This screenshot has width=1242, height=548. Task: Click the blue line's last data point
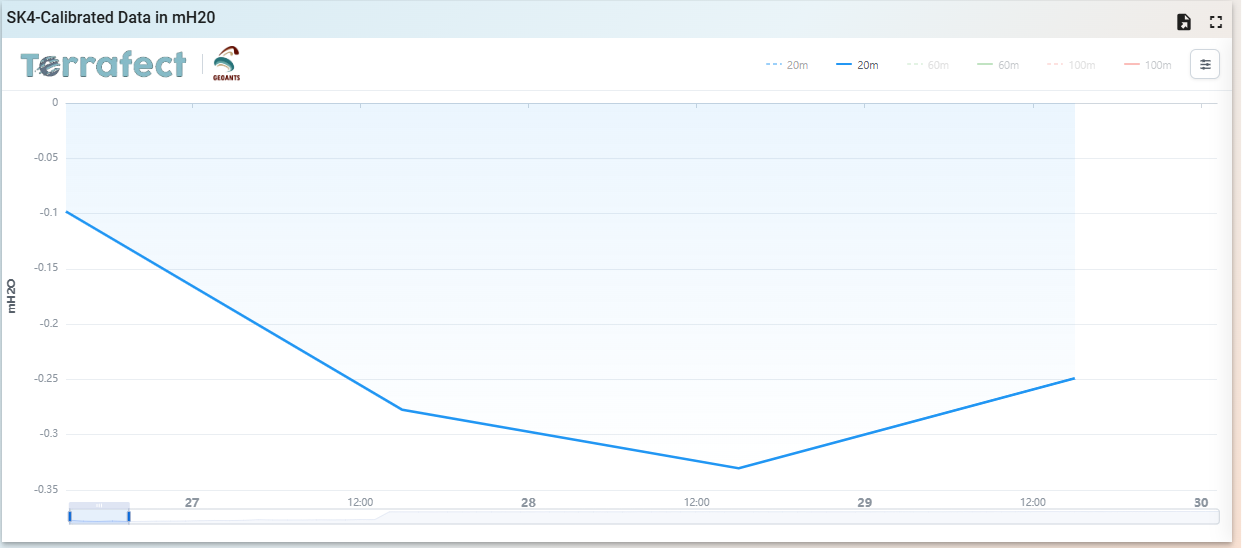pyautogui.click(x=1074, y=378)
